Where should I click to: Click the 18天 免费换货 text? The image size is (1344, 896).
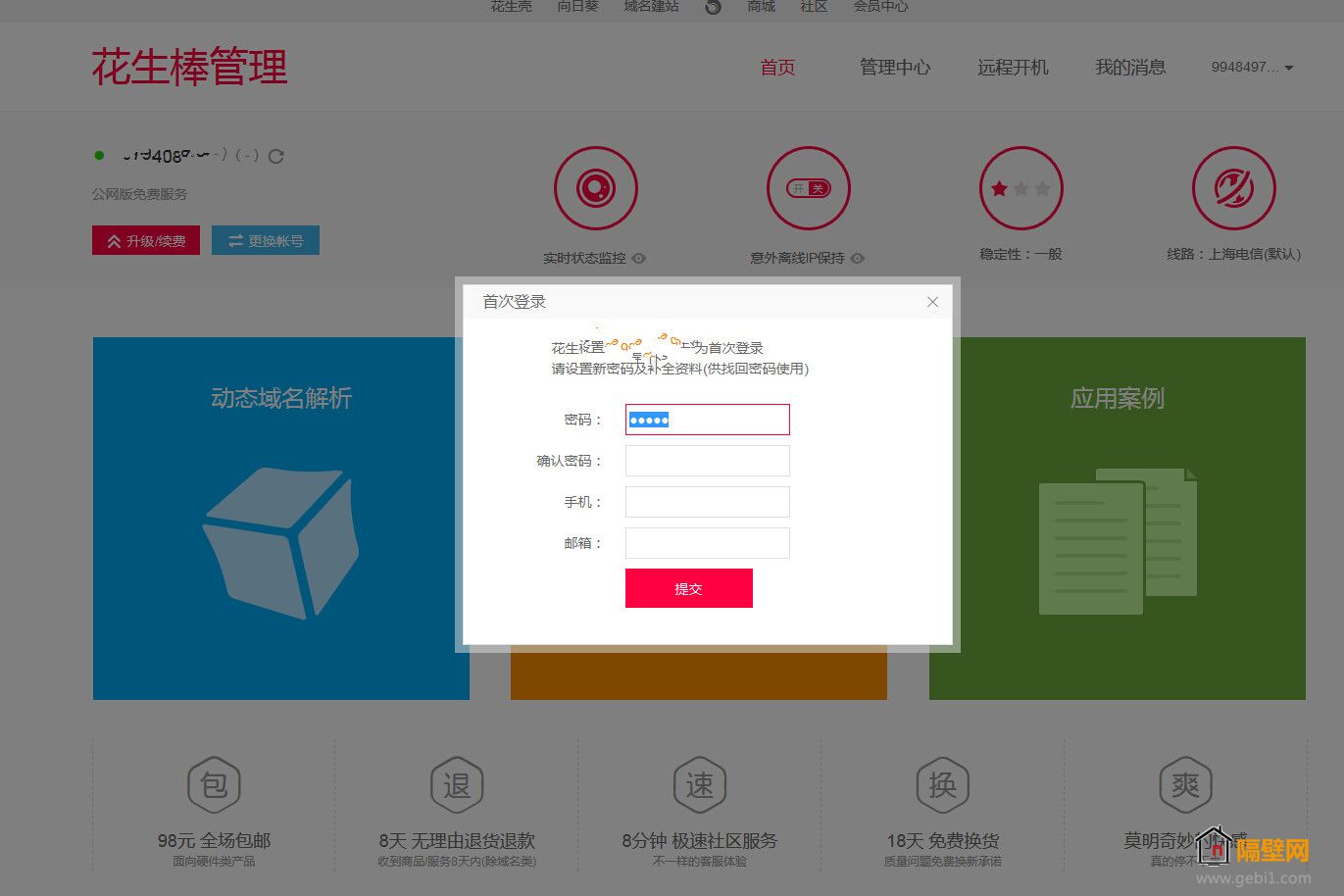tap(943, 841)
